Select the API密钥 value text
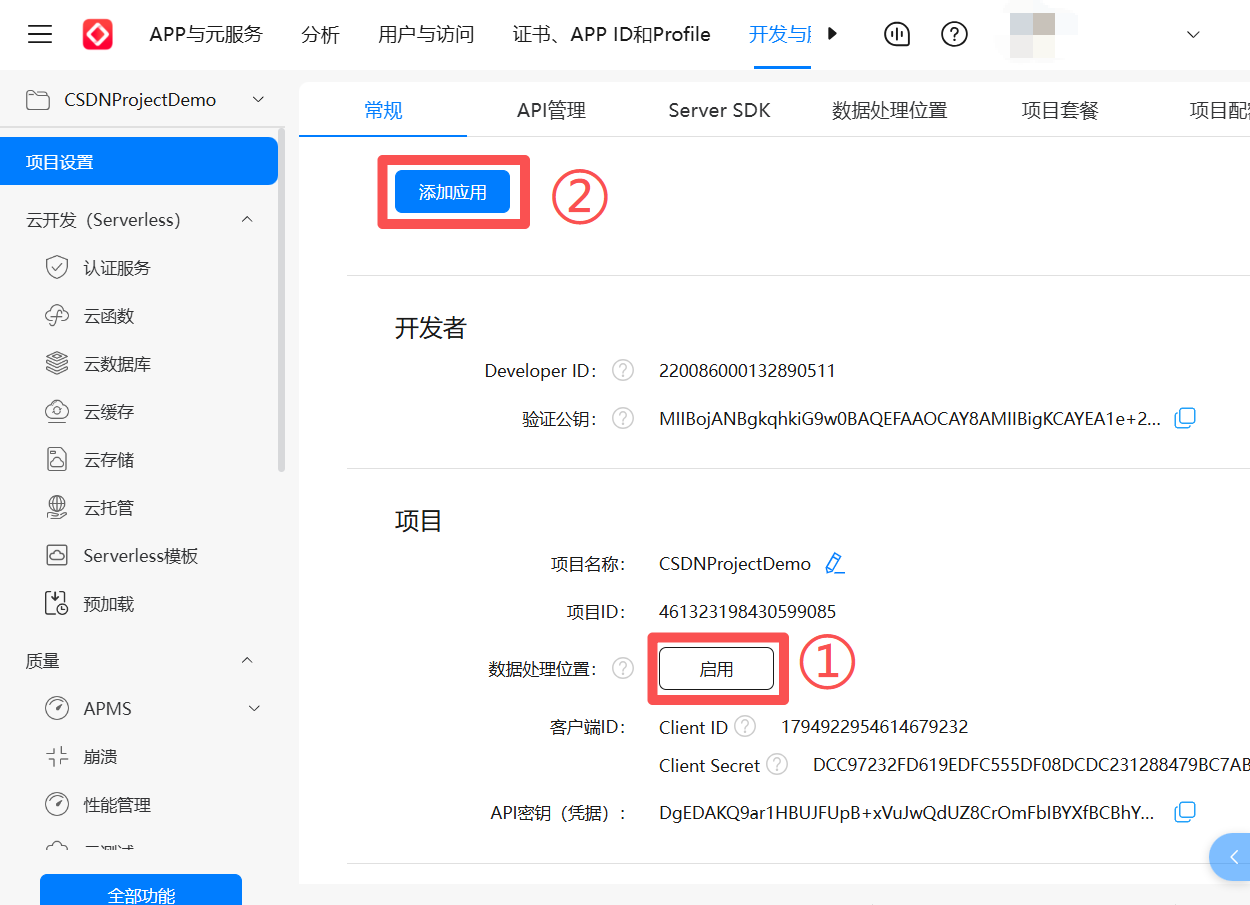Screen dimensions: 1250x905 906,813
